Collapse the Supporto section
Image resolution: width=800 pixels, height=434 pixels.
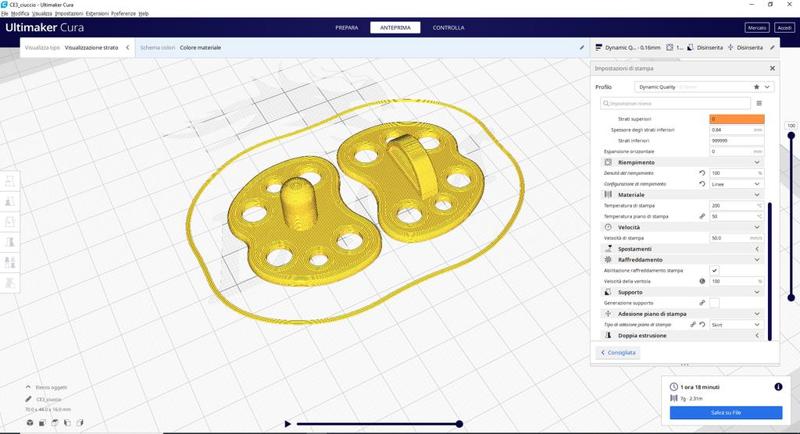[683, 292]
